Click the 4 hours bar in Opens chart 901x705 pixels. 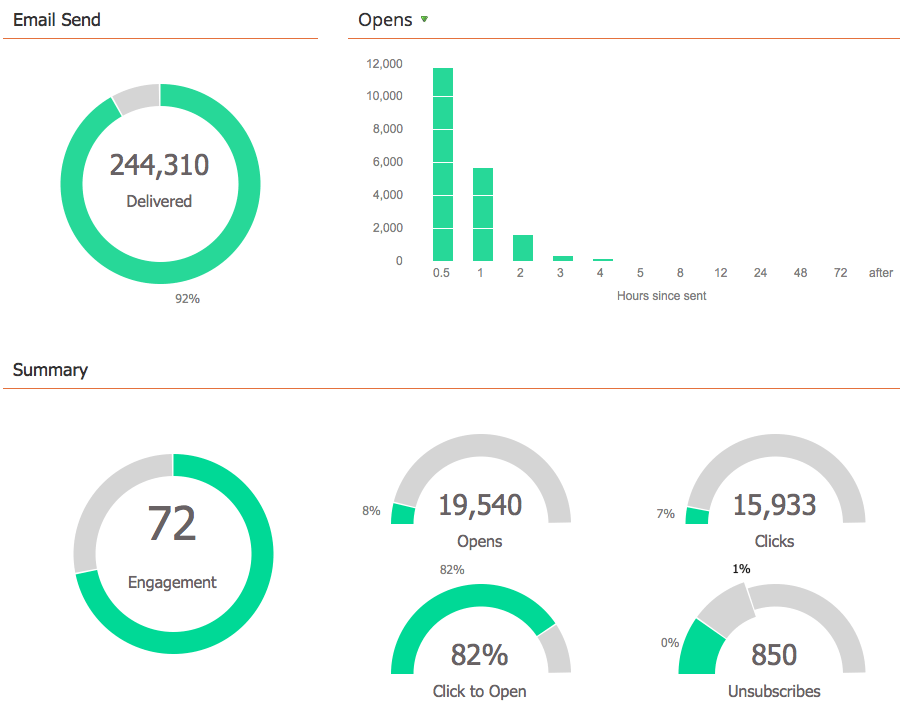click(x=601, y=260)
